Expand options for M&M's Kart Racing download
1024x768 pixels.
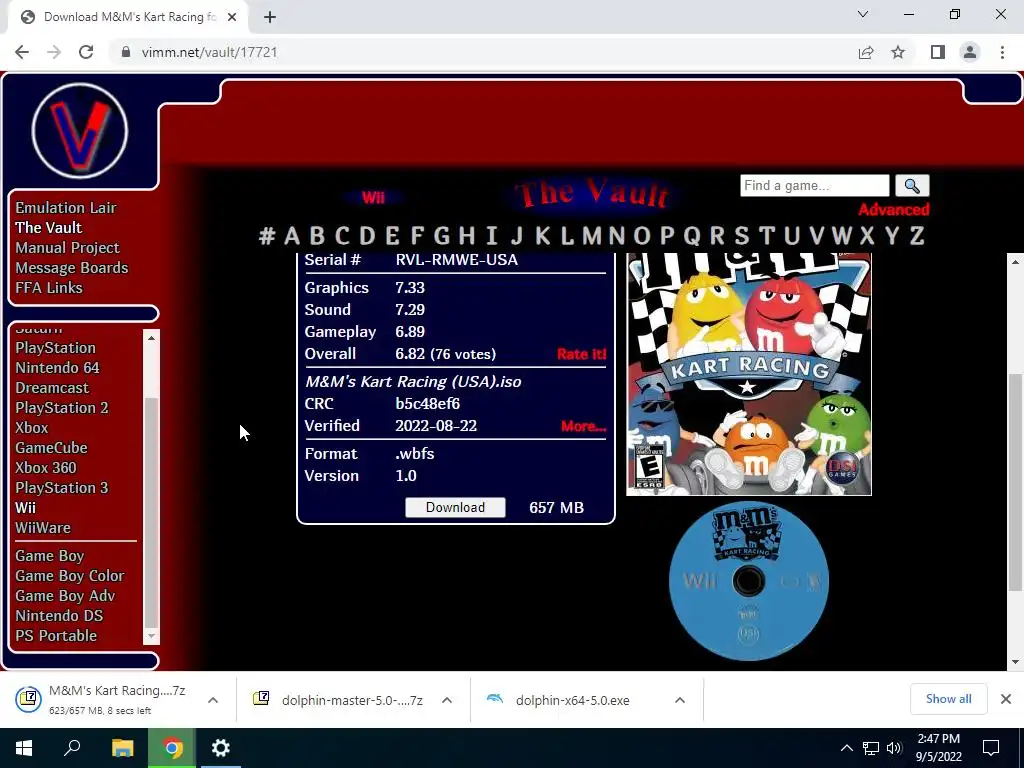(213, 700)
